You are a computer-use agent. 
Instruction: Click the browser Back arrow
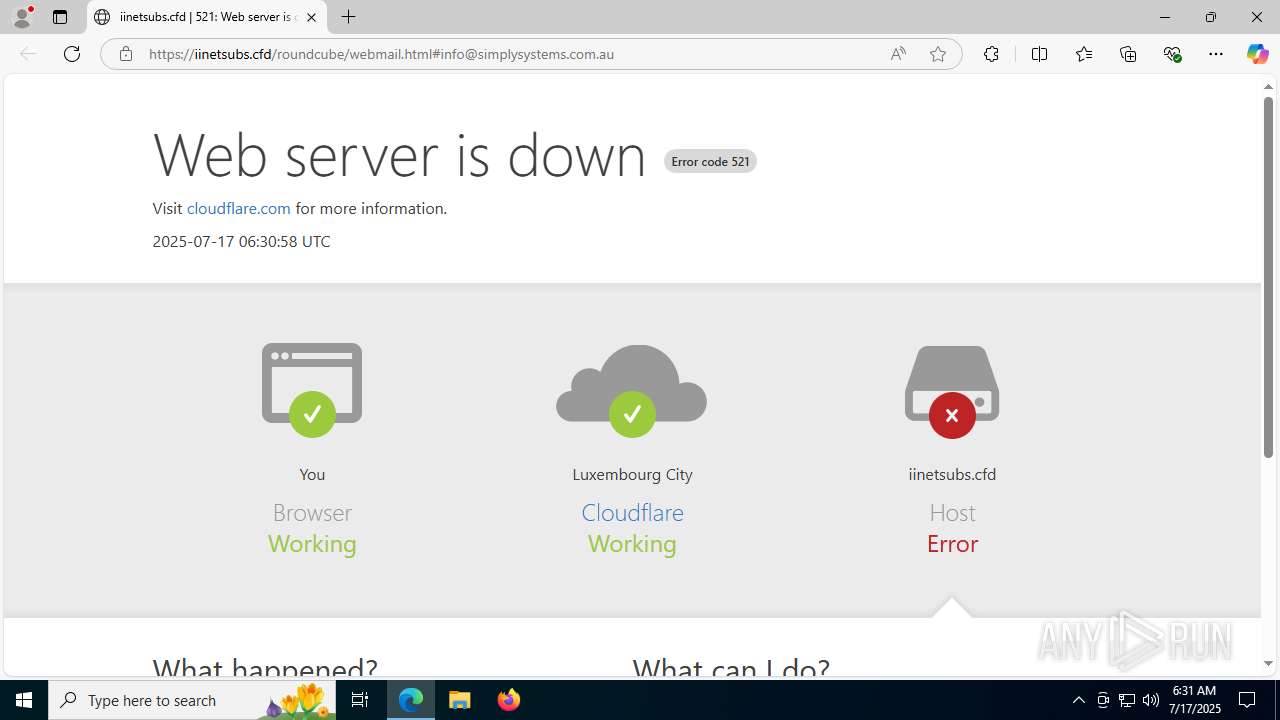coord(28,54)
